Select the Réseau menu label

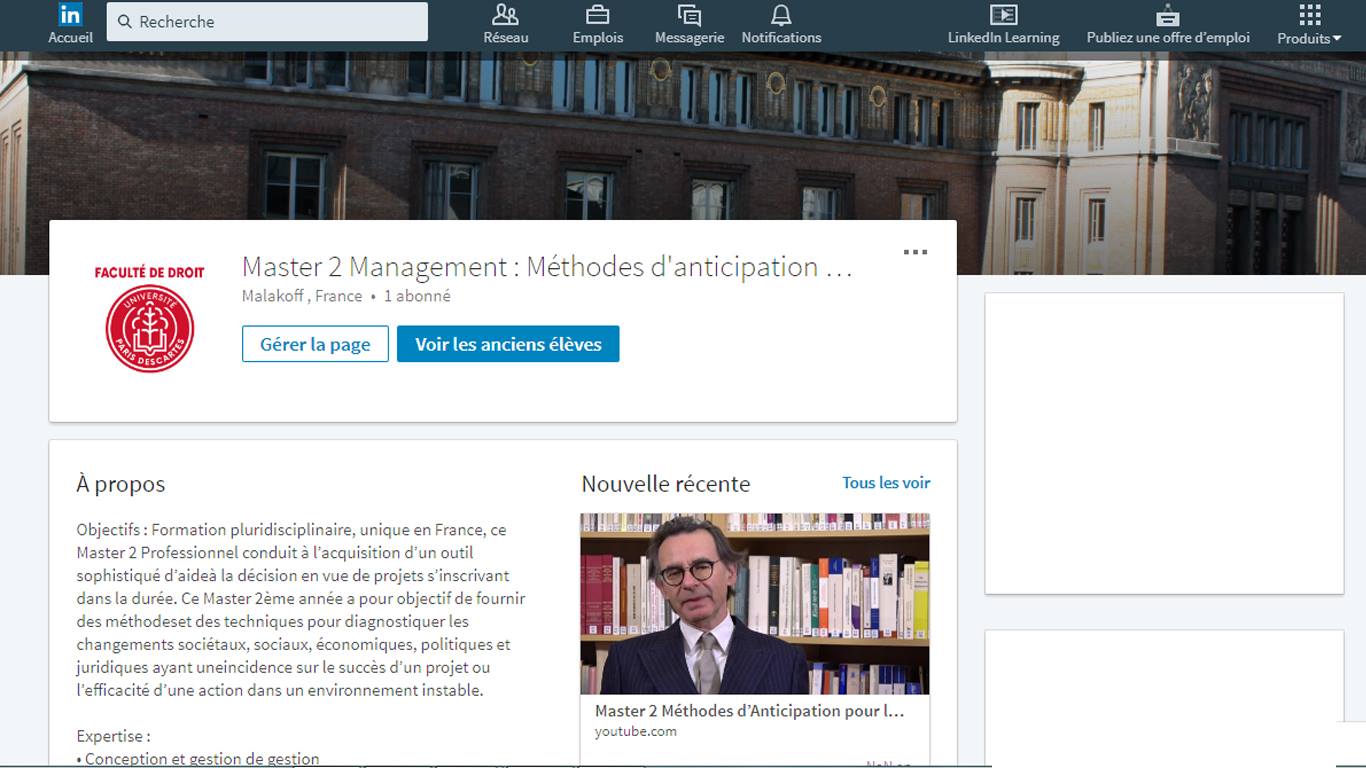(506, 38)
